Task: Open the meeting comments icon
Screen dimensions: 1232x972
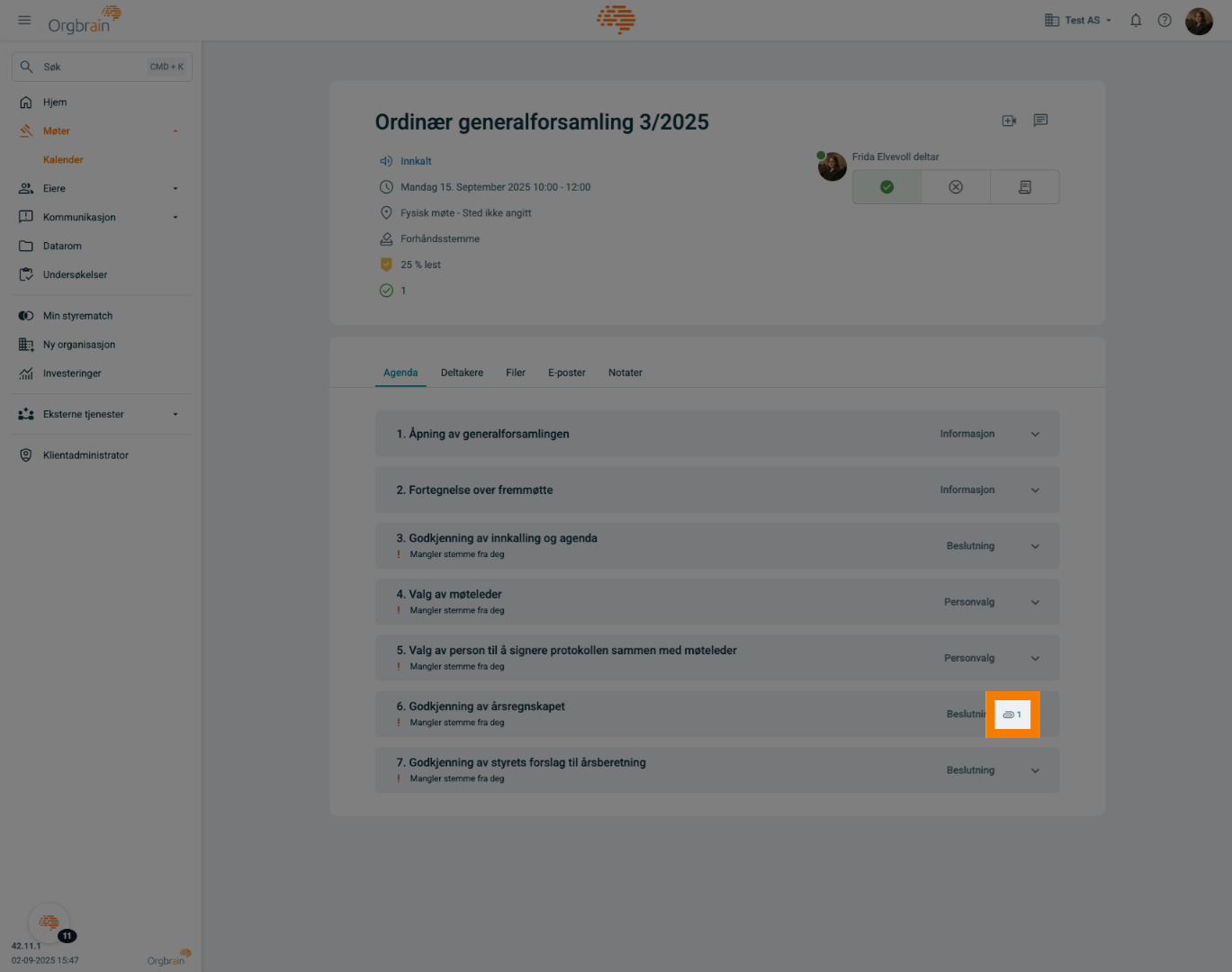Action: click(1040, 121)
